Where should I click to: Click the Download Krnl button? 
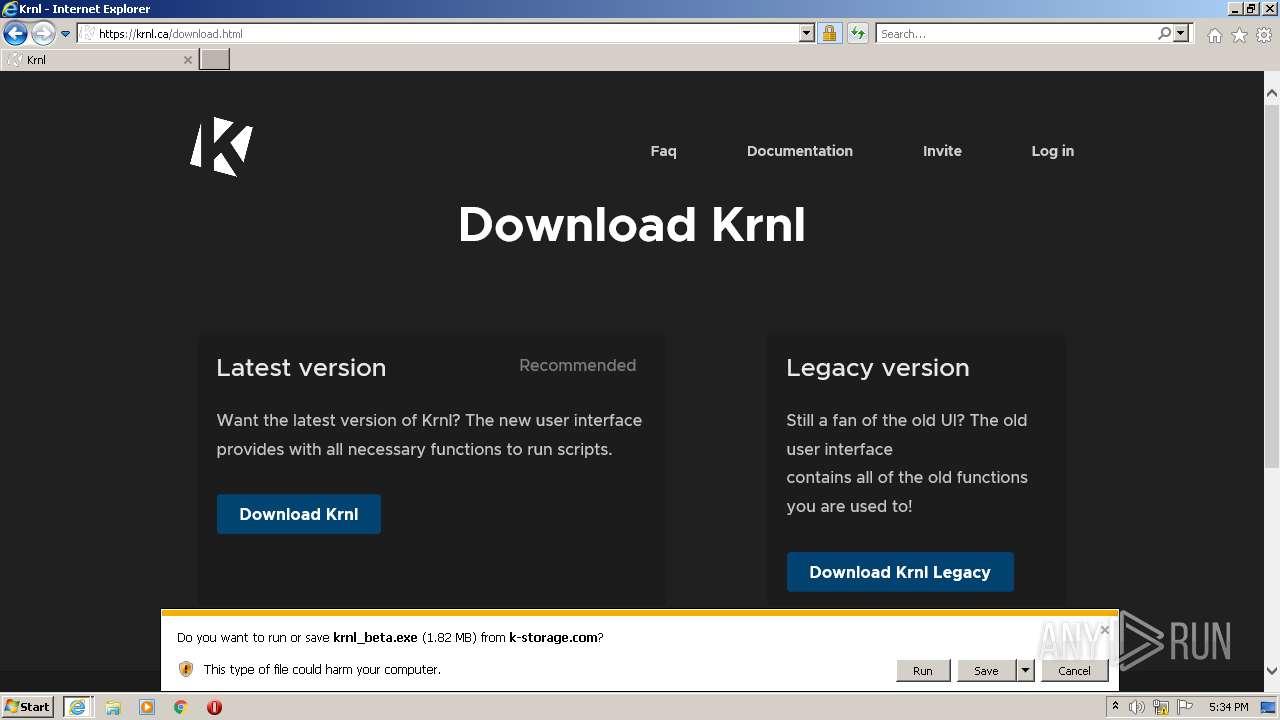pos(299,514)
